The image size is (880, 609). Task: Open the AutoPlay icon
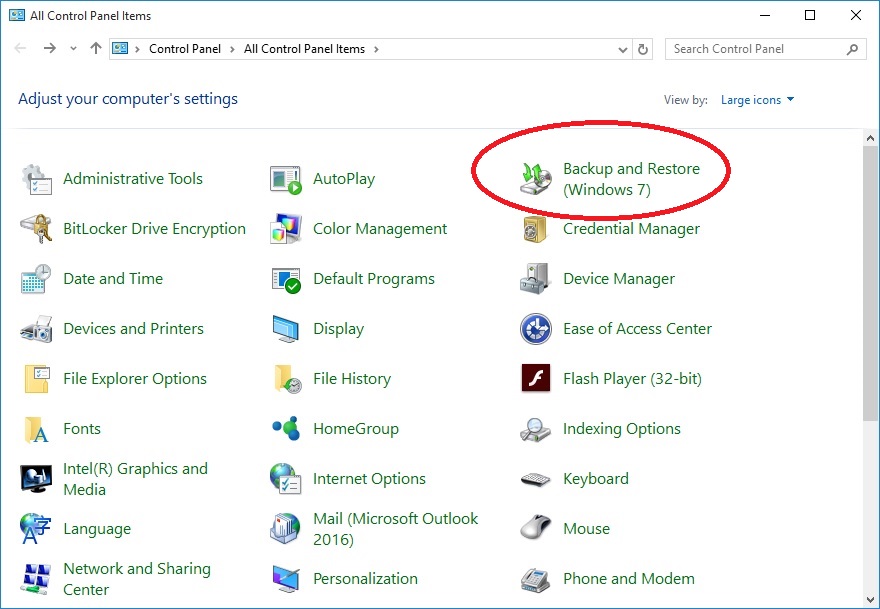click(286, 180)
